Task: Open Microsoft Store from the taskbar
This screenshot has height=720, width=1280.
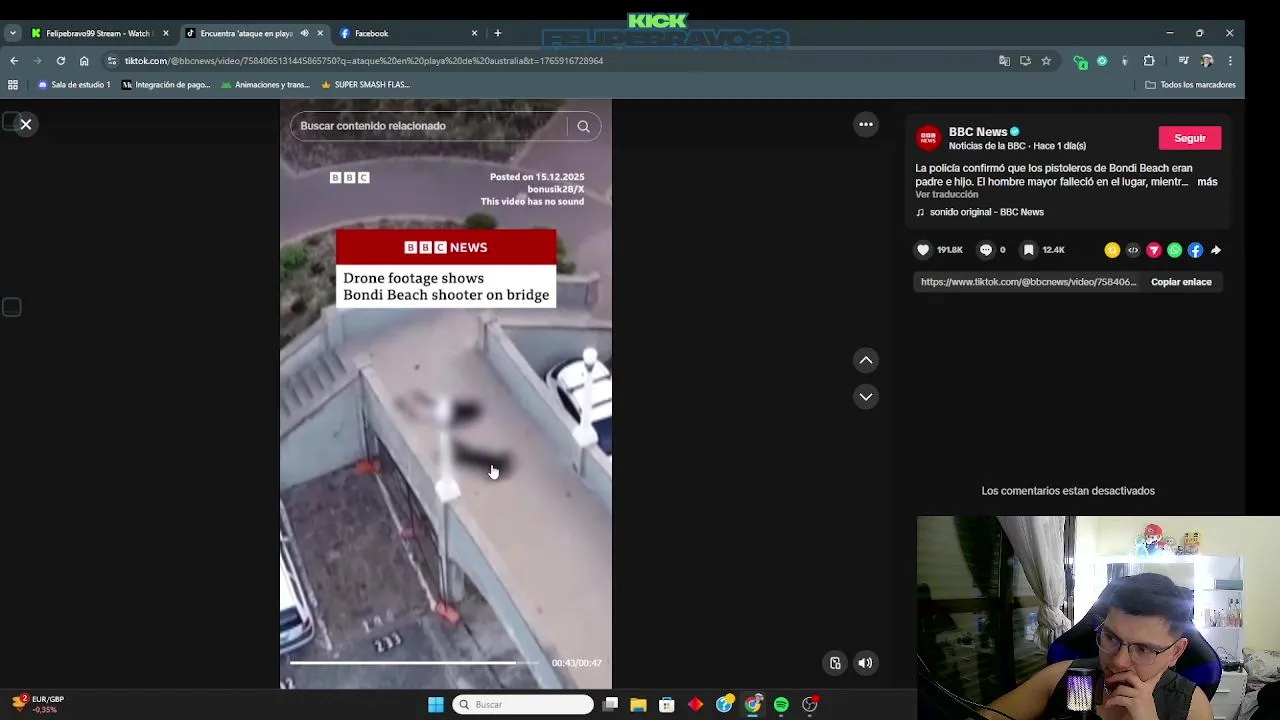Action: click(667, 705)
